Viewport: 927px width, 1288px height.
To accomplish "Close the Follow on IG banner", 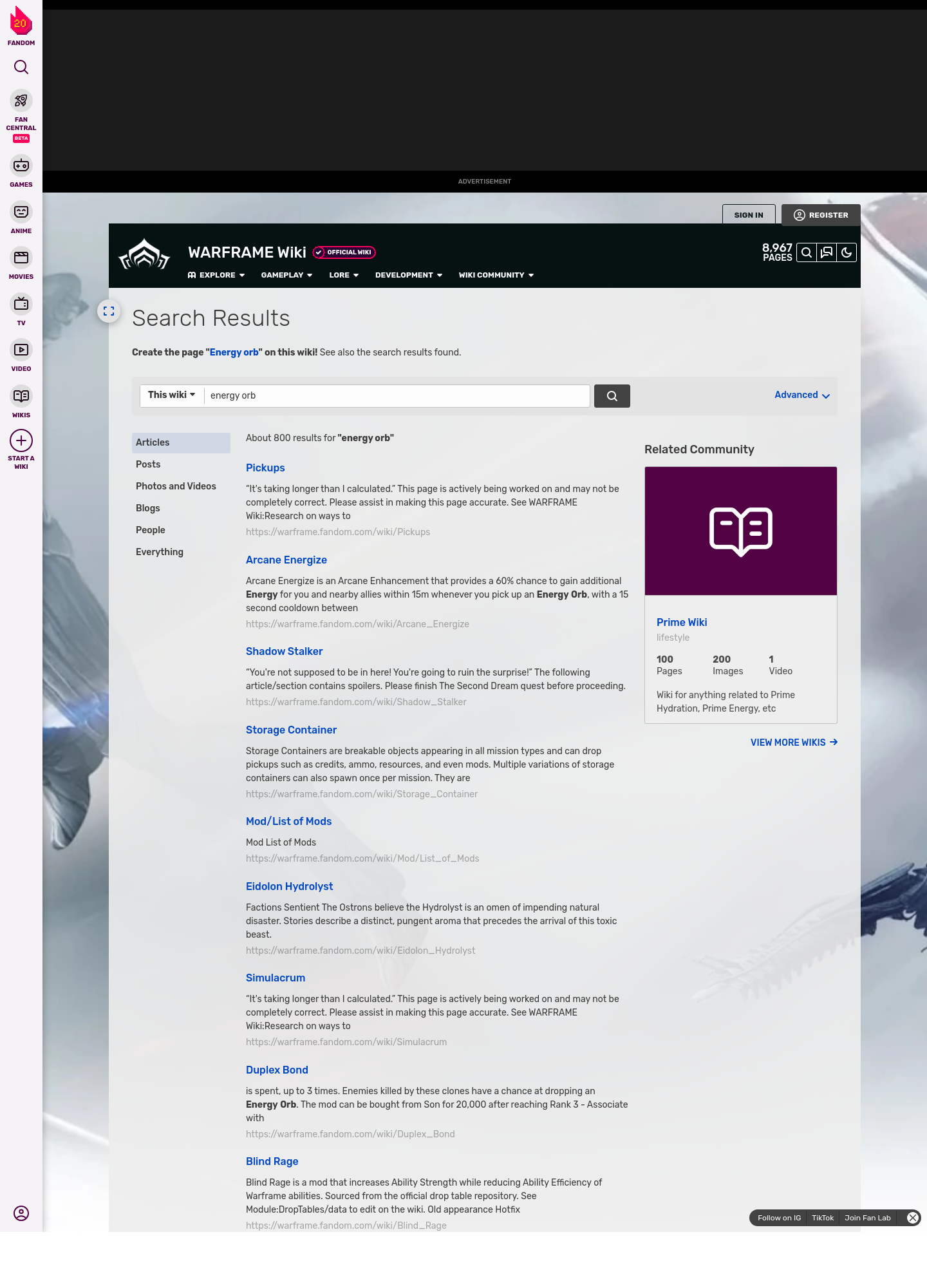I will pos(912,1218).
